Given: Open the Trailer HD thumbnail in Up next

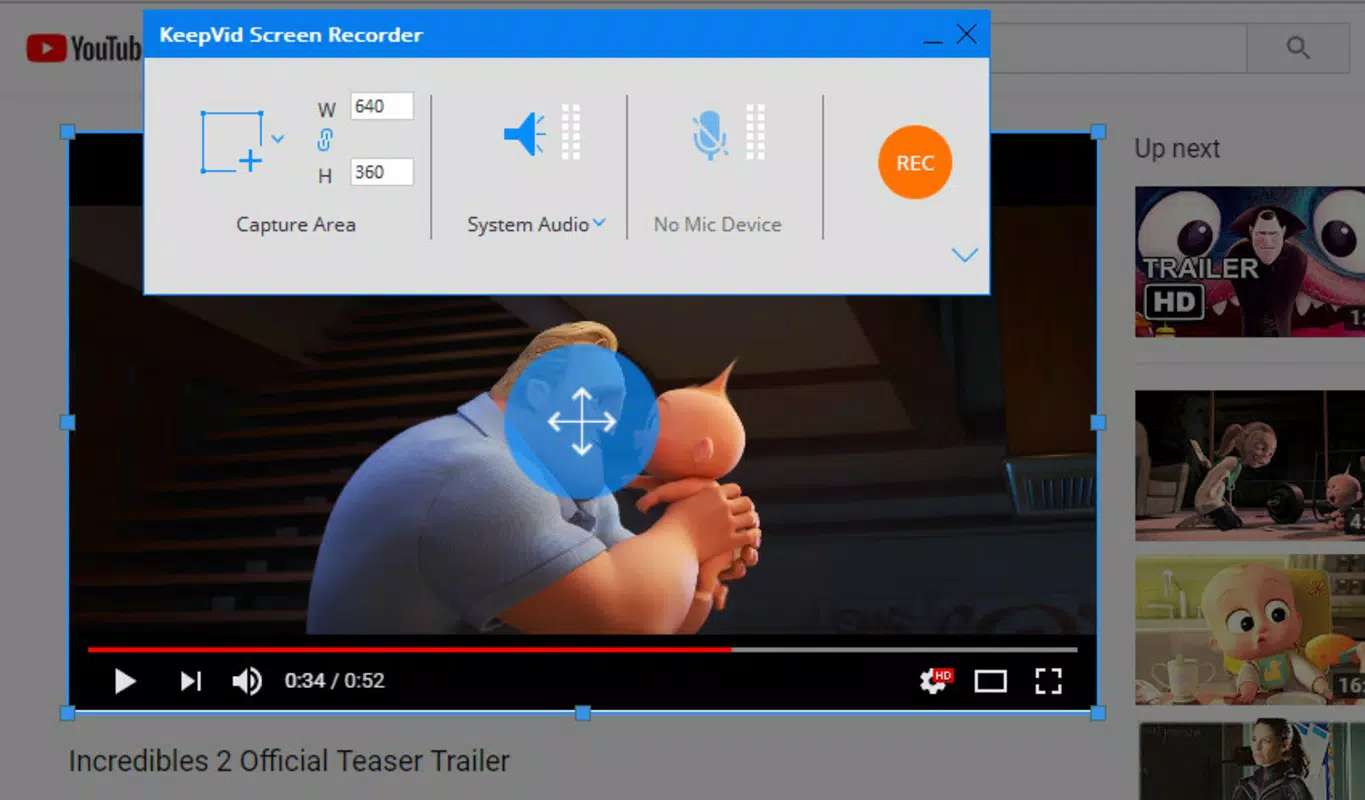Looking at the screenshot, I should coord(1250,261).
